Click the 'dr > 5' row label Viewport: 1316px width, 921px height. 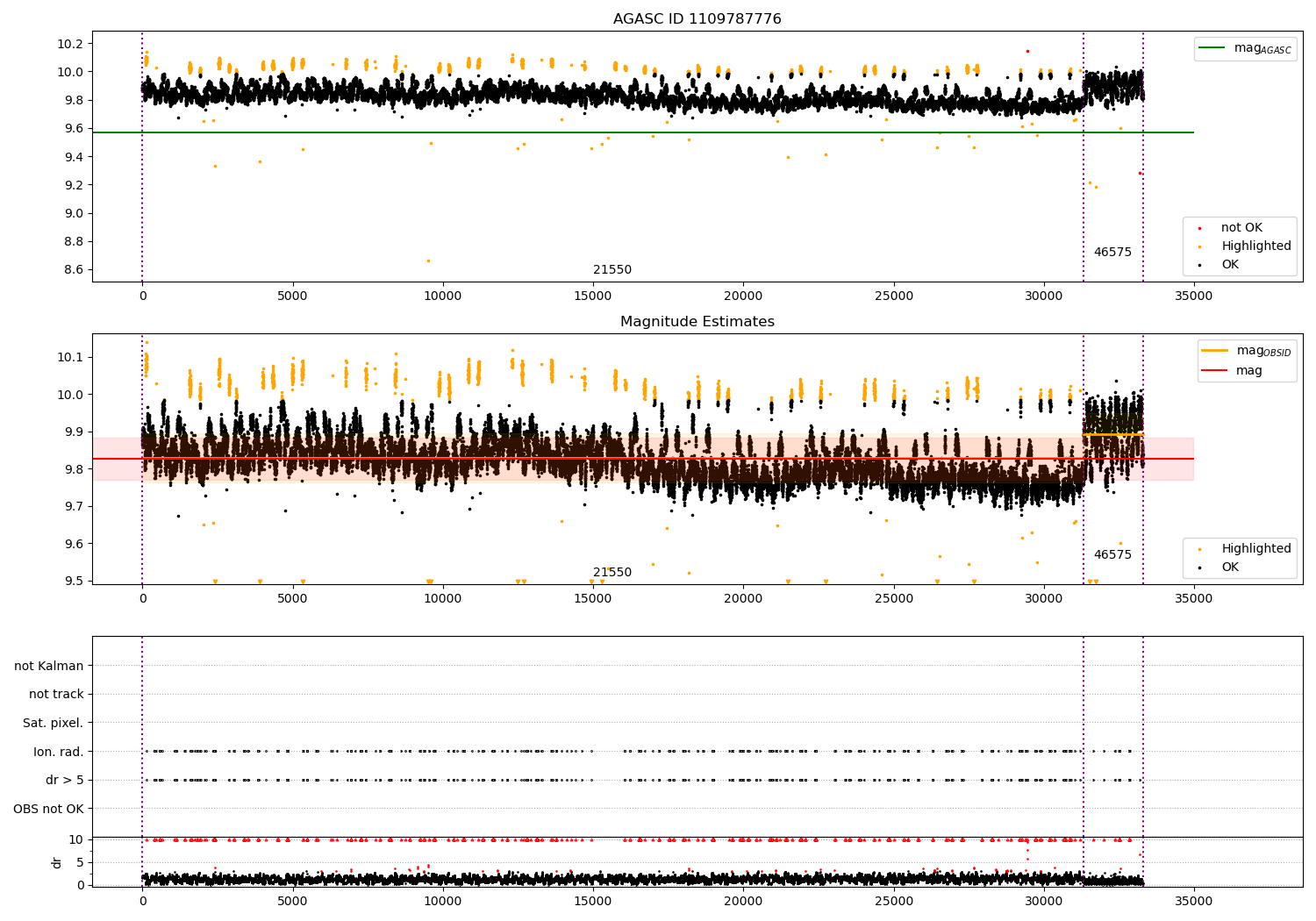[64, 780]
